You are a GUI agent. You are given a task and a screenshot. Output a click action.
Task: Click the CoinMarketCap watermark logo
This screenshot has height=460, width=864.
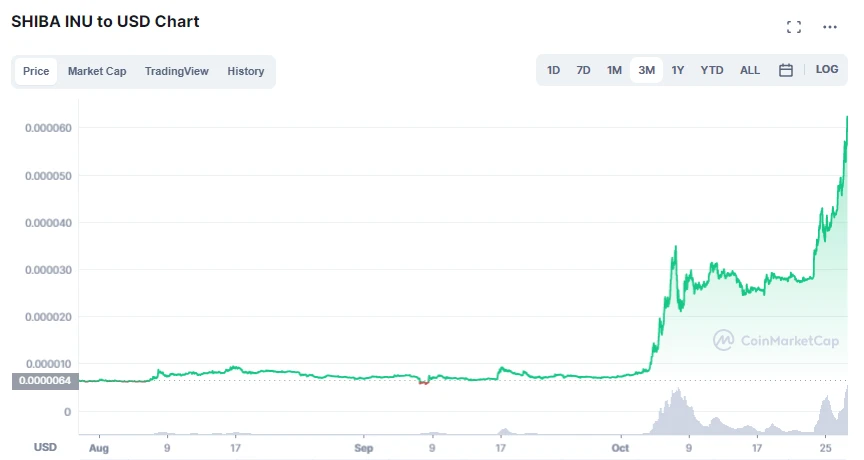pos(775,340)
